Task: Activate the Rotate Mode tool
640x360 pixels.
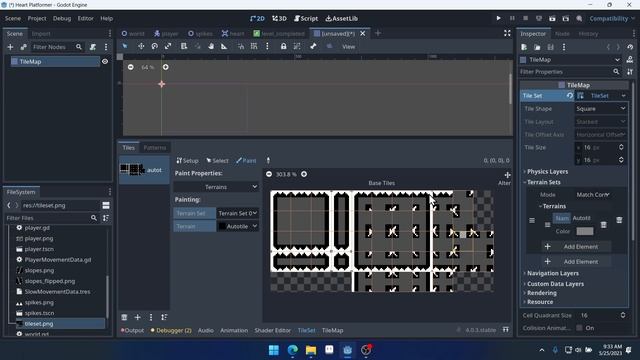Action: [155, 47]
